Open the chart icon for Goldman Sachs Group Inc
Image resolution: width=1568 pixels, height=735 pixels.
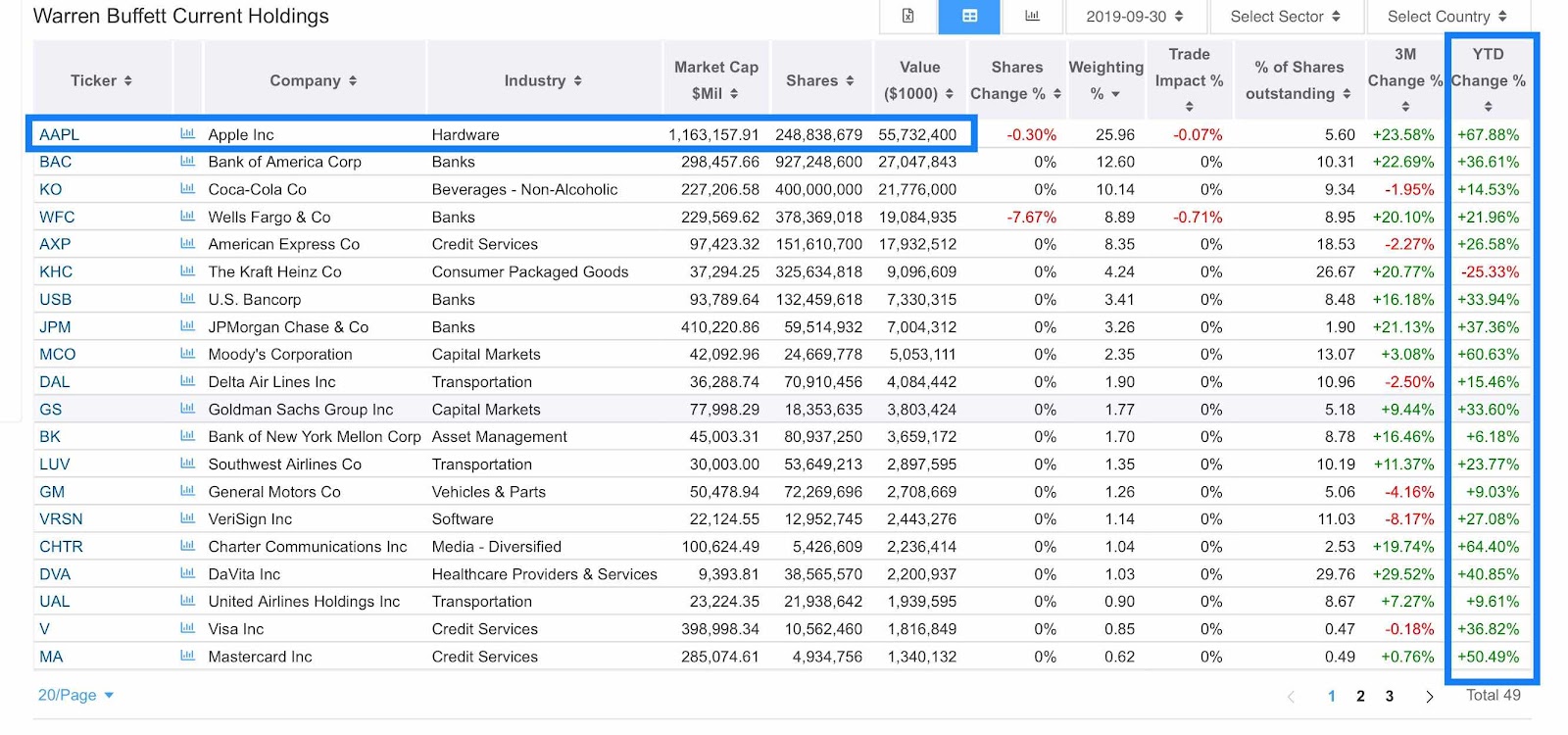tap(187, 409)
